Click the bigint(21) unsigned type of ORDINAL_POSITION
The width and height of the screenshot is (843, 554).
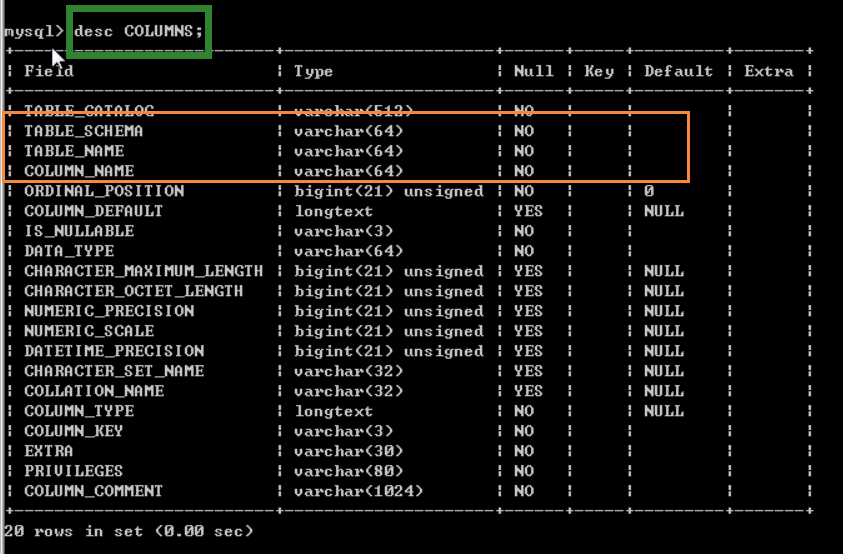[389, 191]
